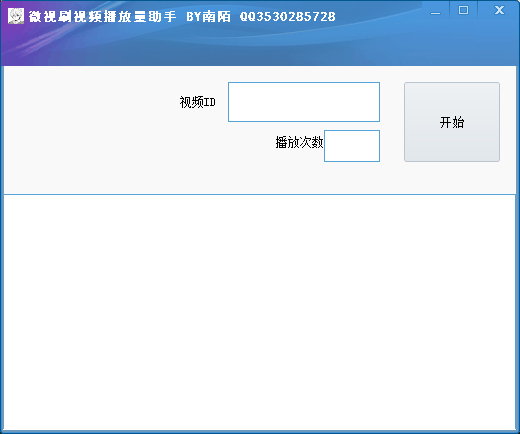Viewport: 520px width, 434px height.
Task: Focus the 视频ID text box
Action: pyautogui.click(x=304, y=102)
